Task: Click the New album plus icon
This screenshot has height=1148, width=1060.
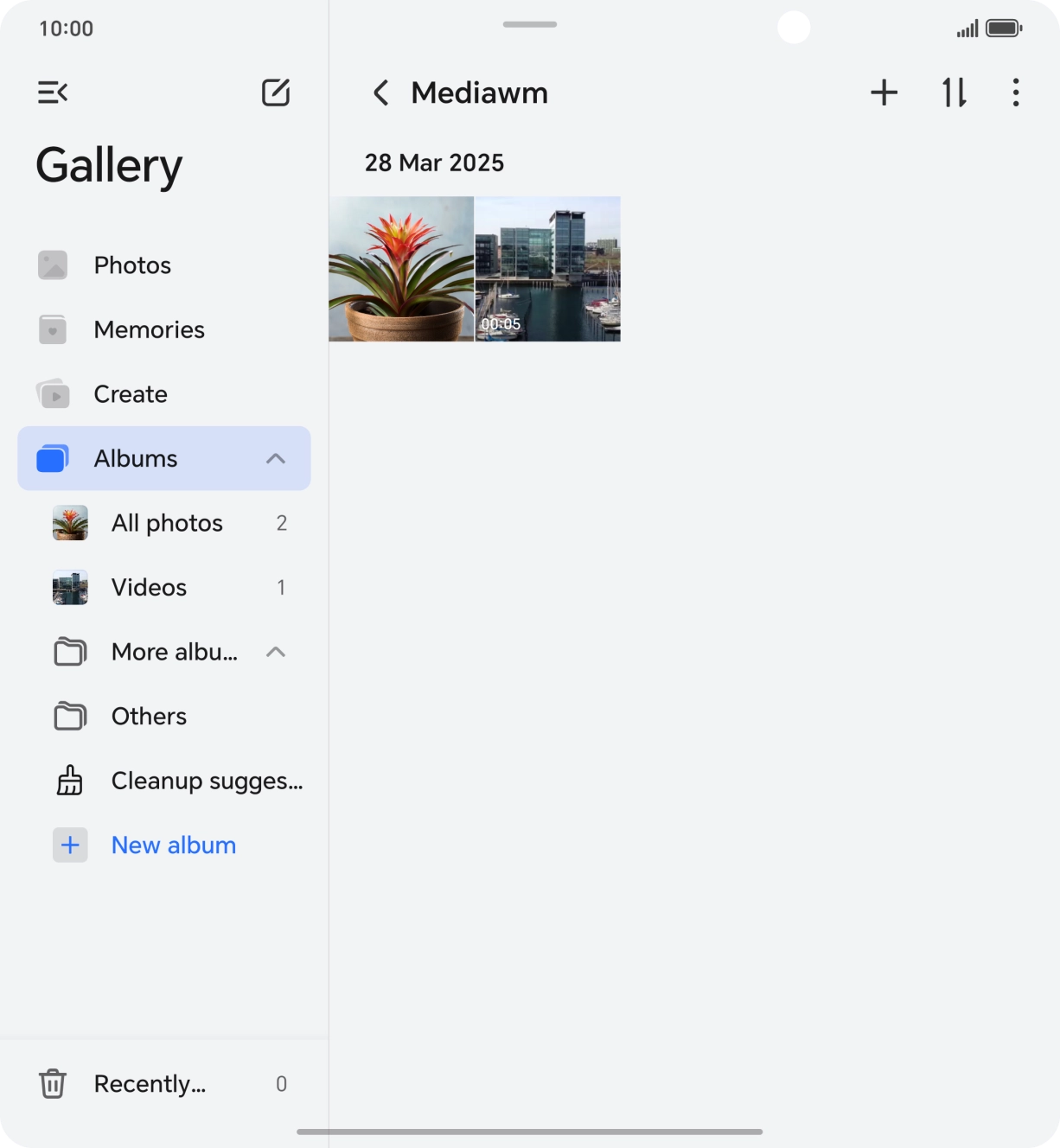Action: (x=70, y=845)
